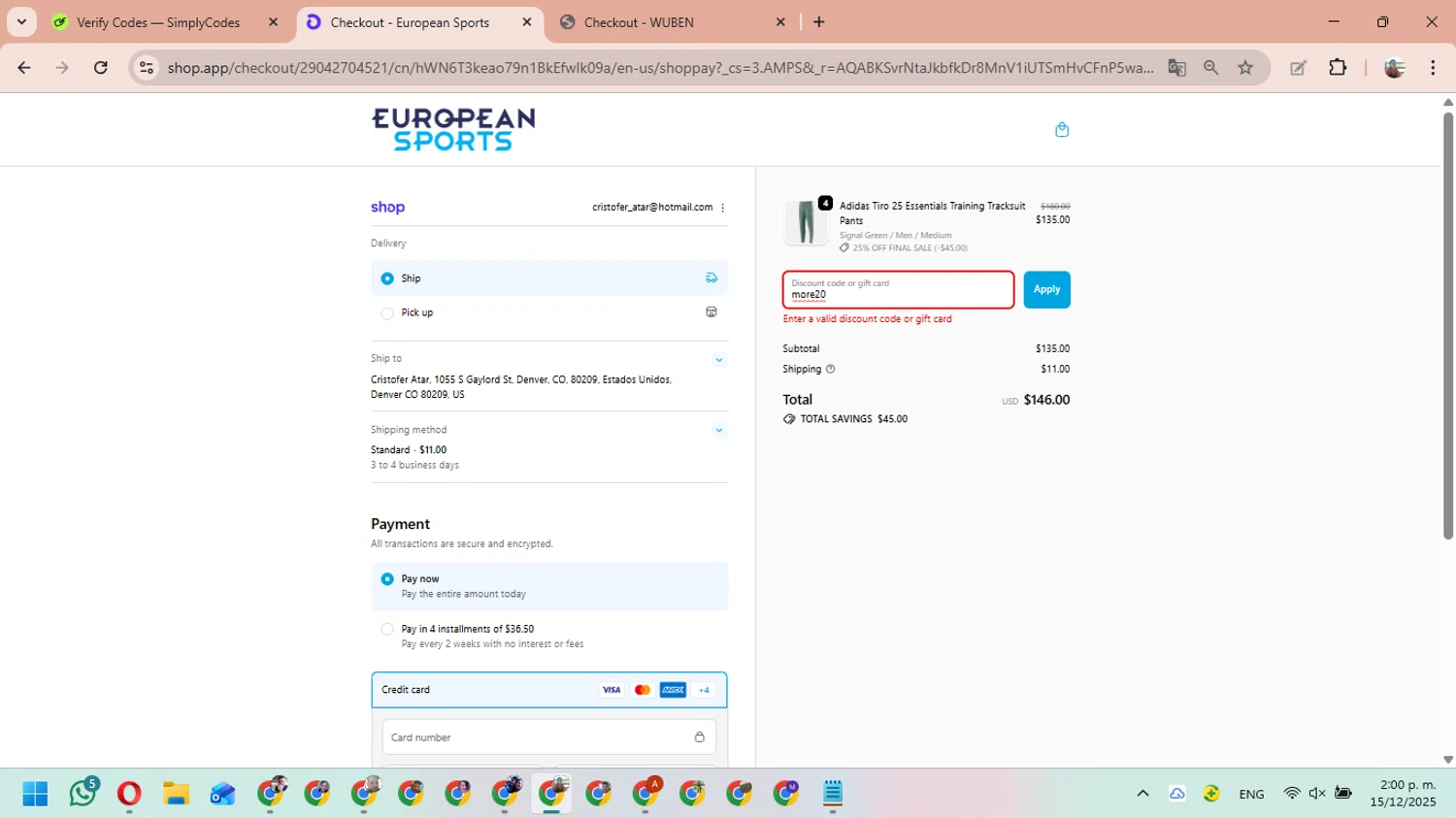Click the Mastercard icon
Viewport: 1456px width, 818px height.
click(642, 690)
